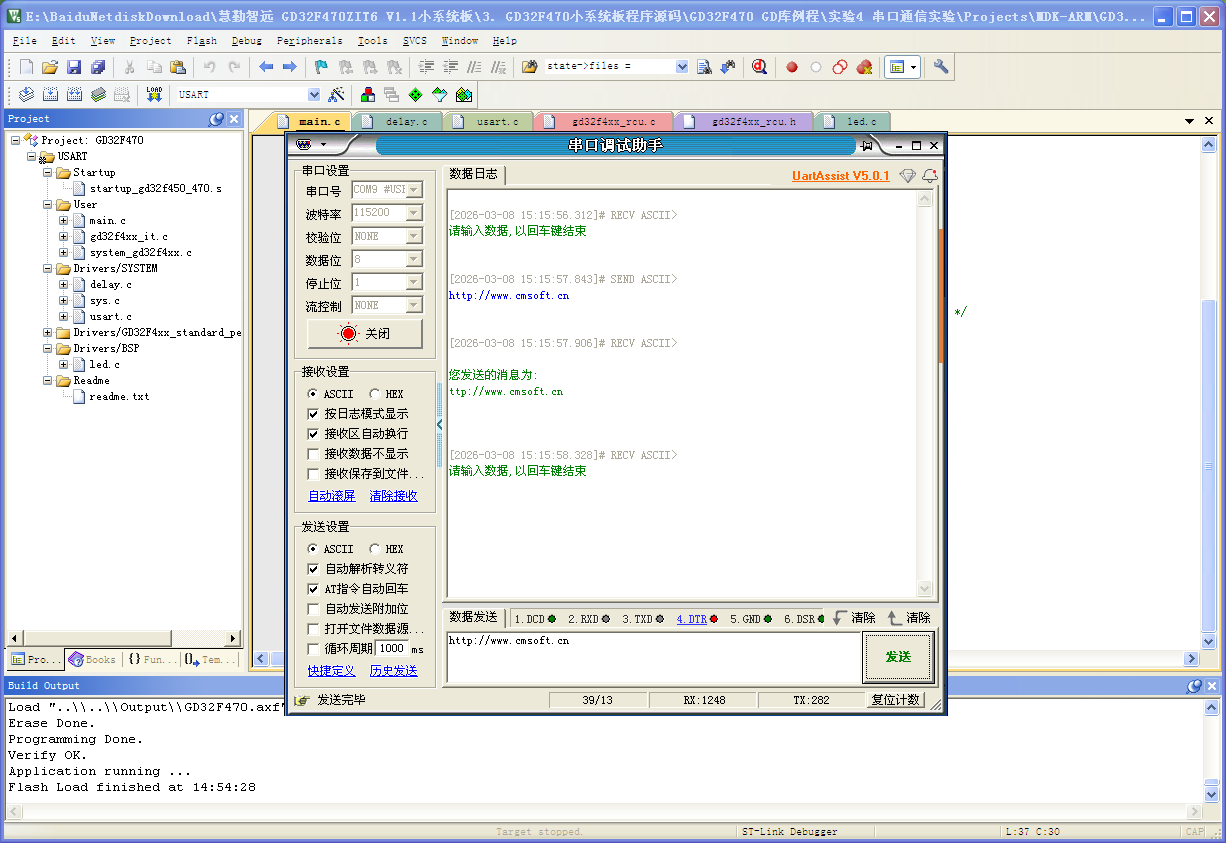Insert a breakpoint with the red dot icon
Screen dimensions: 1226x843
[x=792, y=67]
